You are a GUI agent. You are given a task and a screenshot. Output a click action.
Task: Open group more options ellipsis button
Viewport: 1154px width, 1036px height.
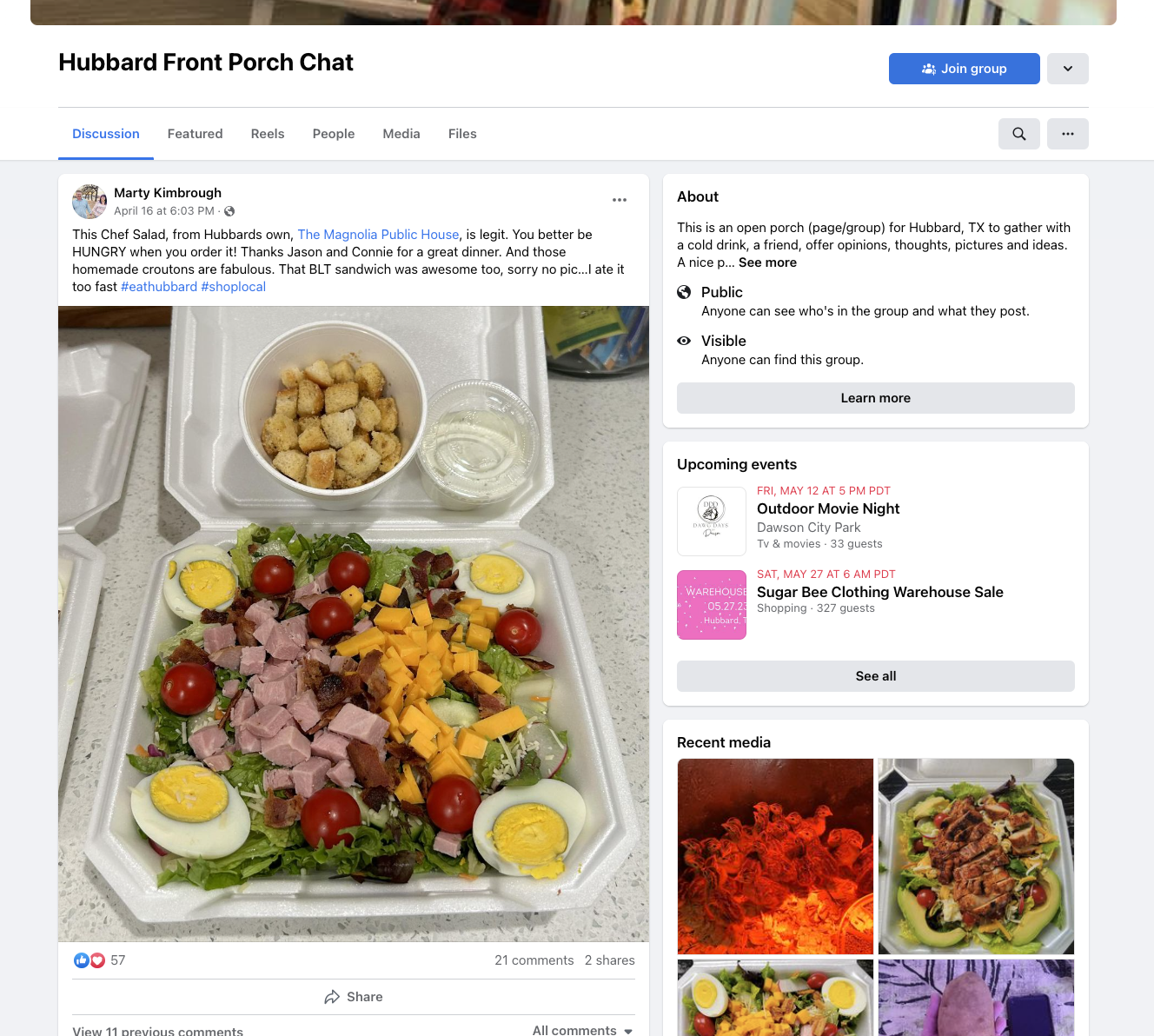[1068, 134]
